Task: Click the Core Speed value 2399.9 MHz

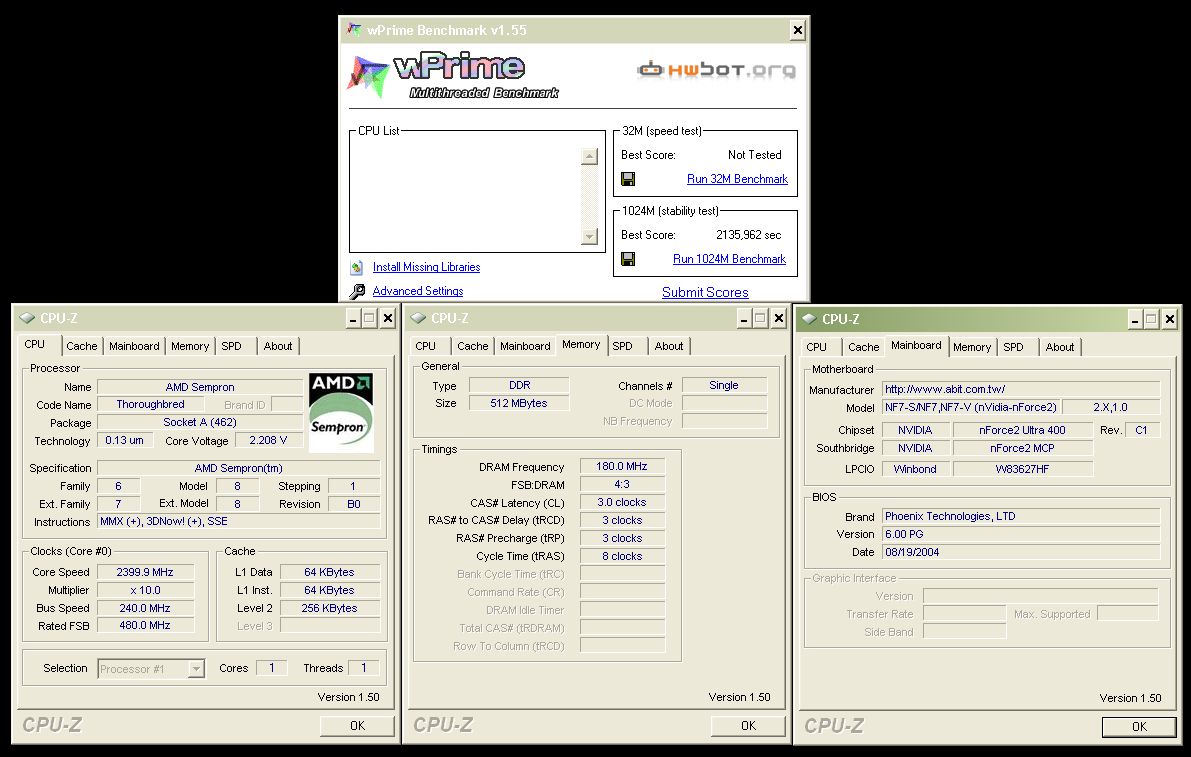Action: point(145,572)
